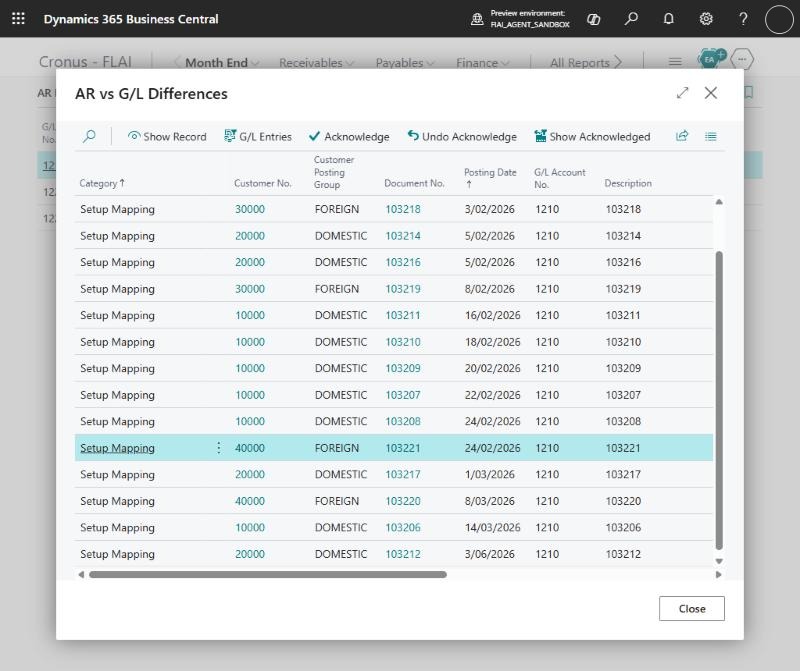
Task: Click the G/L Account No. column header
Action: (x=560, y=178)
